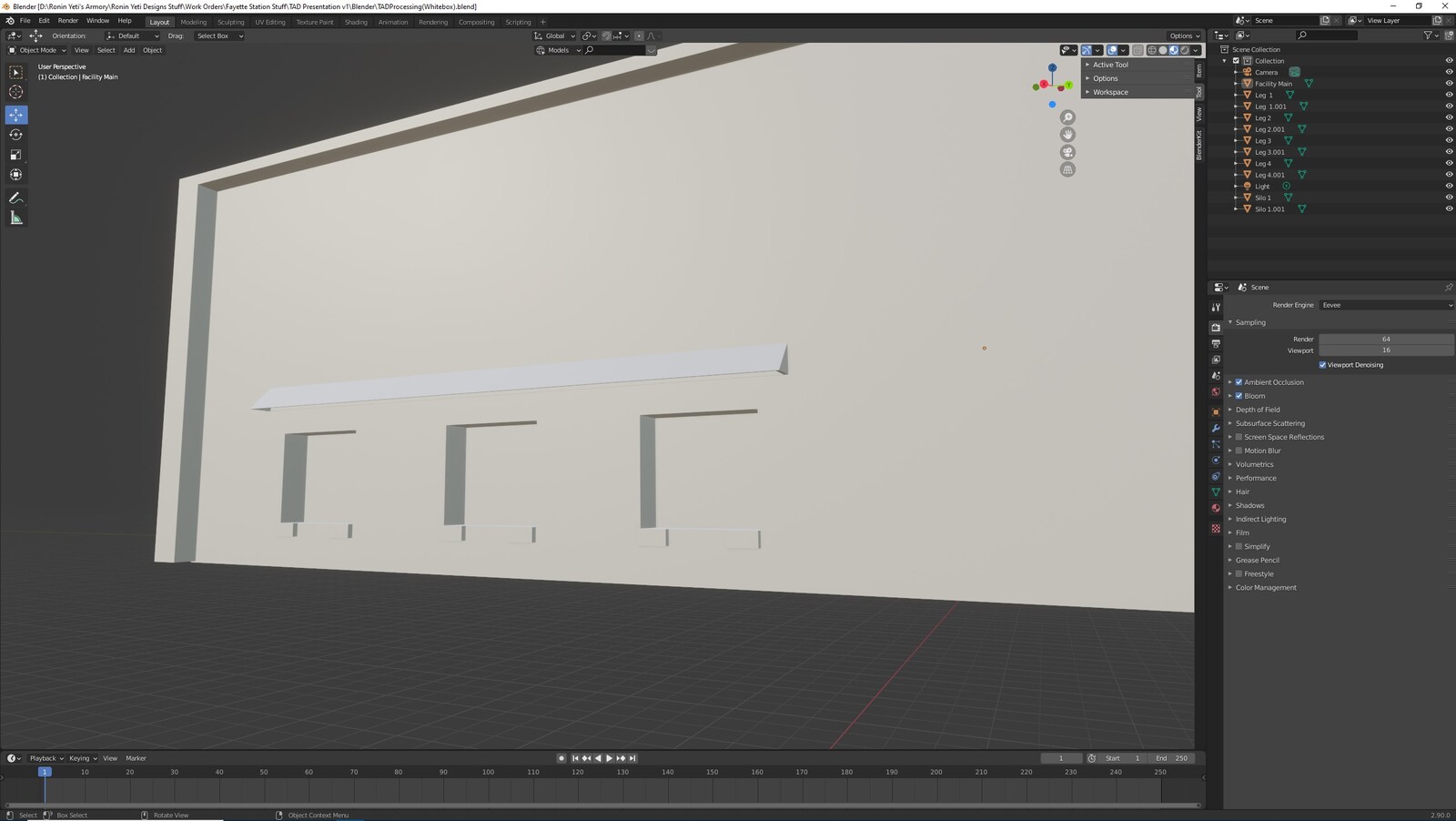
Task: Open Global transform orientation dropdown
Action: pyautogui.click(x=555, y=35)
